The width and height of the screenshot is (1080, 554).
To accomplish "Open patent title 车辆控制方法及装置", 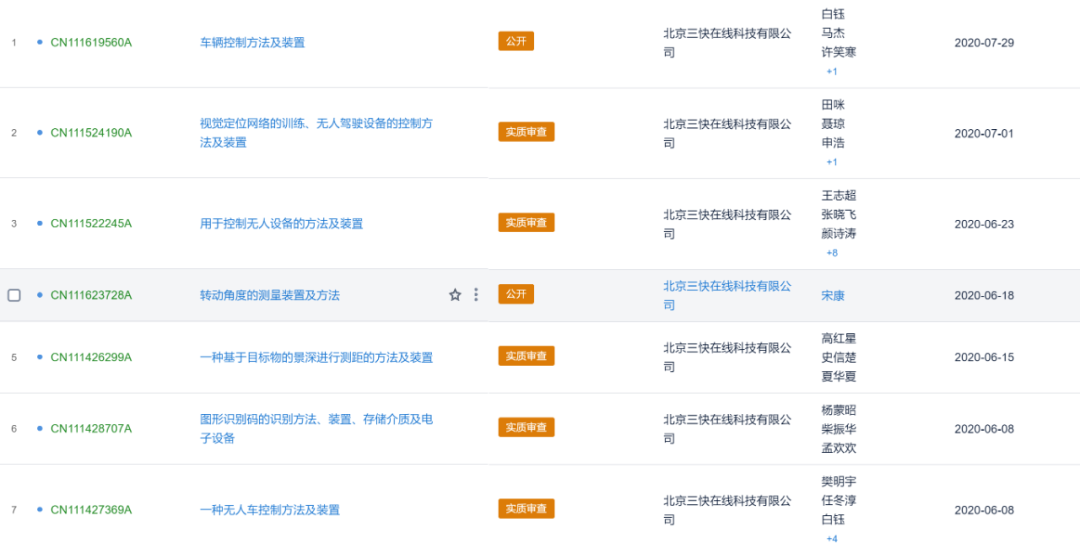I will pos(252,43).
